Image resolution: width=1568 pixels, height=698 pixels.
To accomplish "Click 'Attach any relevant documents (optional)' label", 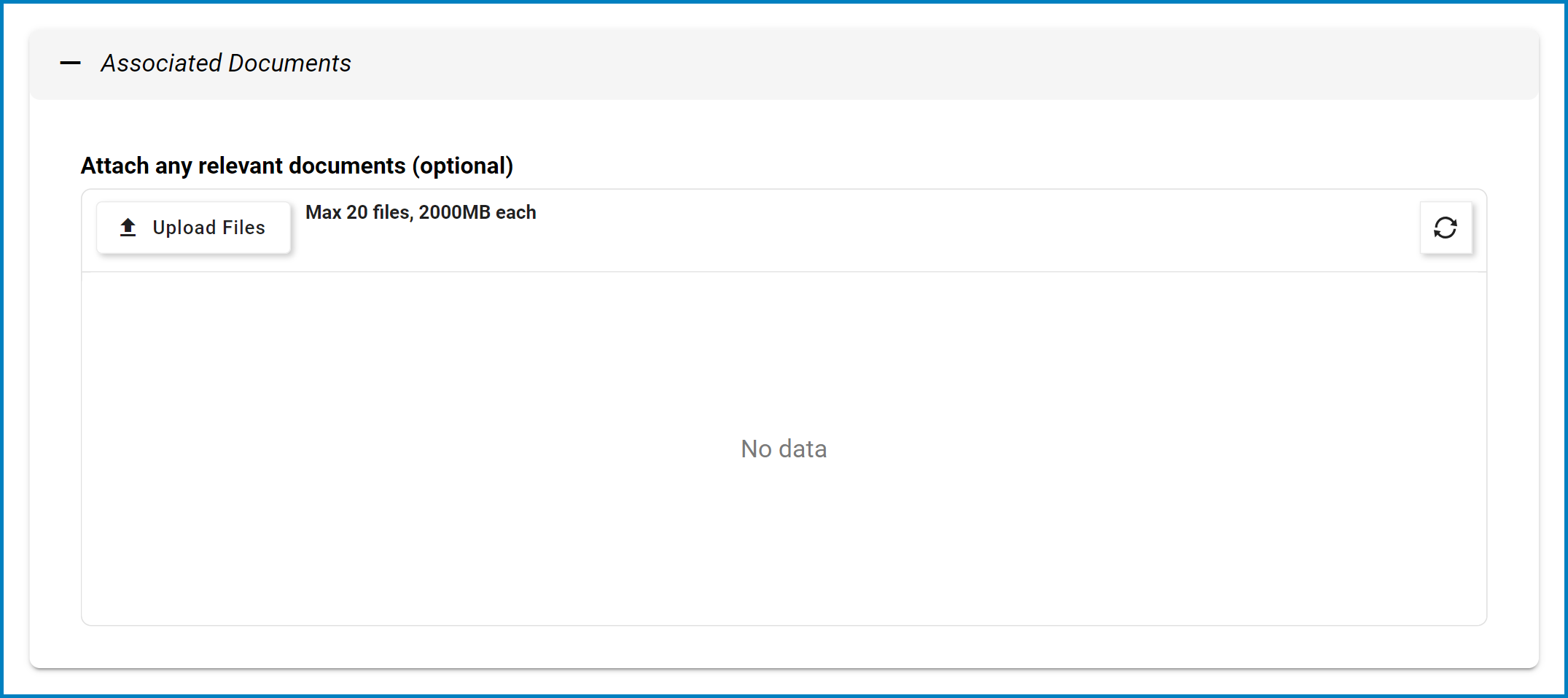I will 297,166.
